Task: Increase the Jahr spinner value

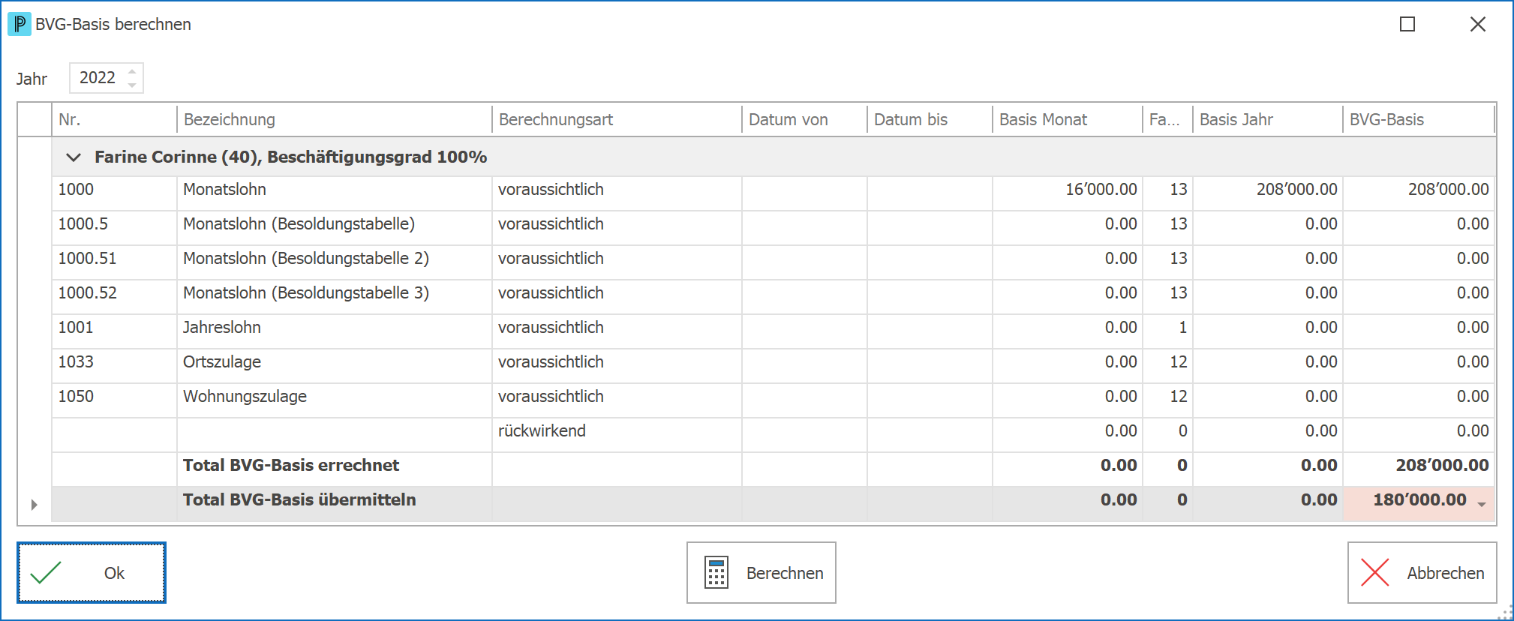Action: [132, 71]
